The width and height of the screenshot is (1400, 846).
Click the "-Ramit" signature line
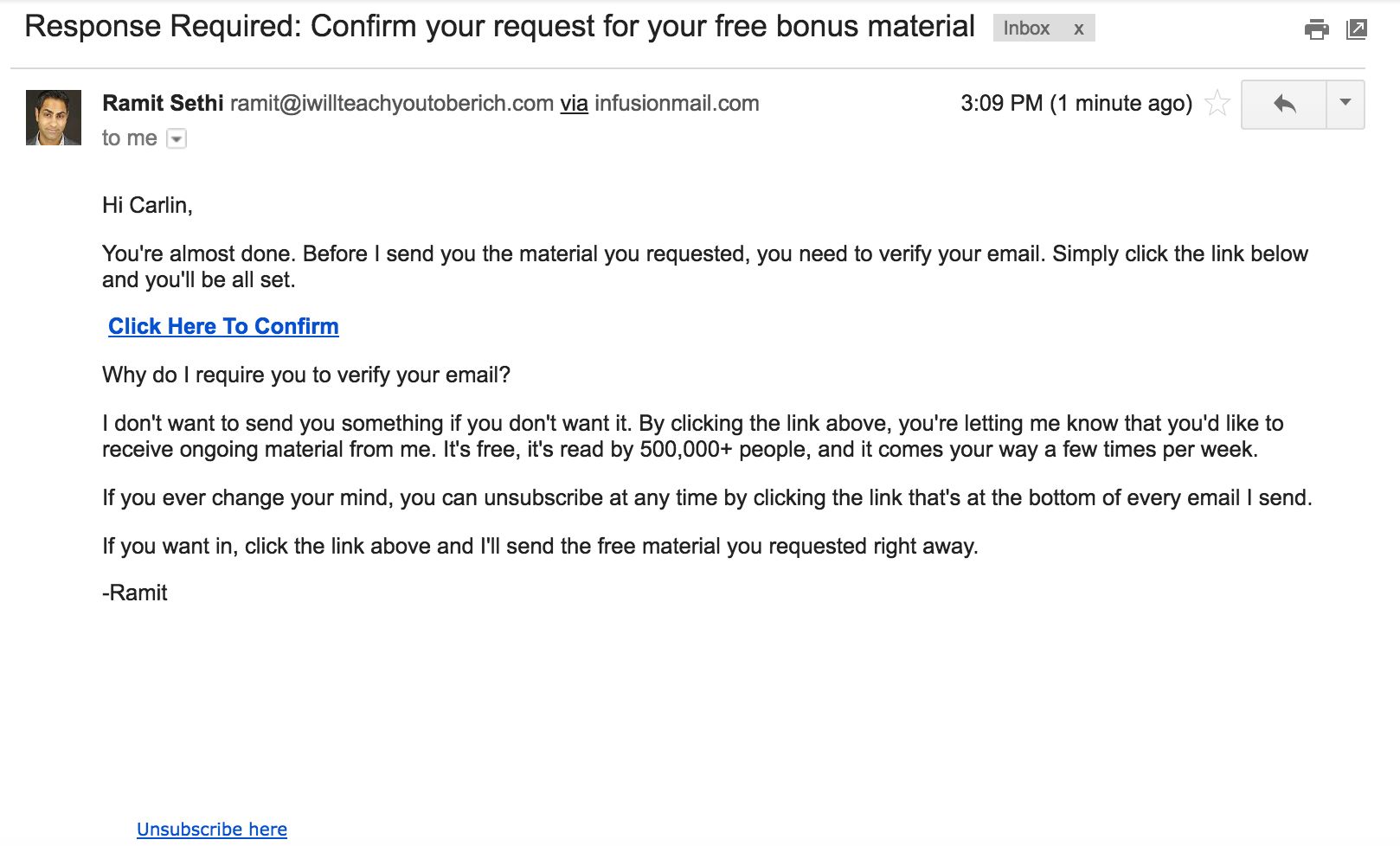pos(135,593)
